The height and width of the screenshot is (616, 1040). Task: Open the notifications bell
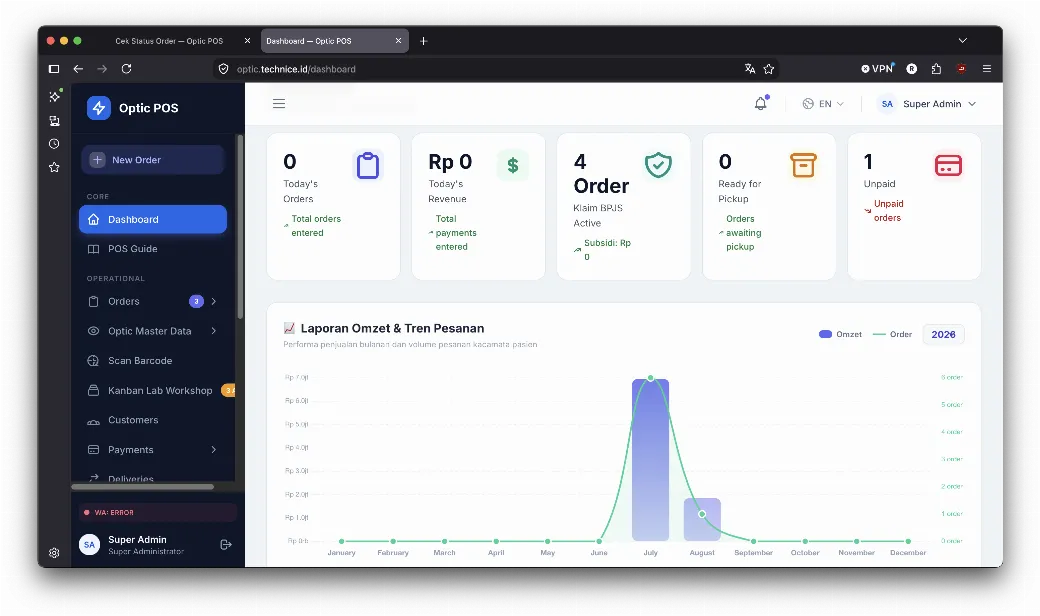tap(761, 103)
